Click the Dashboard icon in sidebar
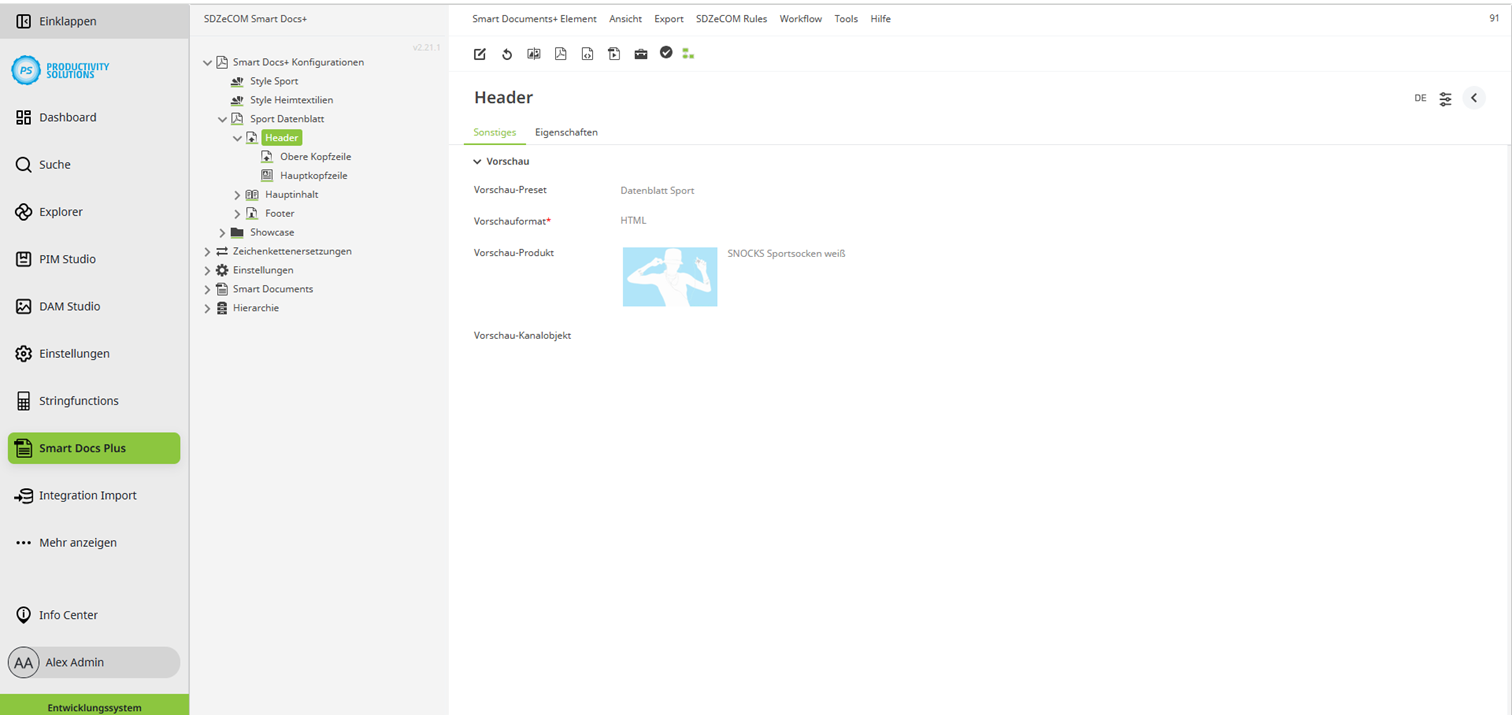 pyautogui.click(x=24, y=117)
